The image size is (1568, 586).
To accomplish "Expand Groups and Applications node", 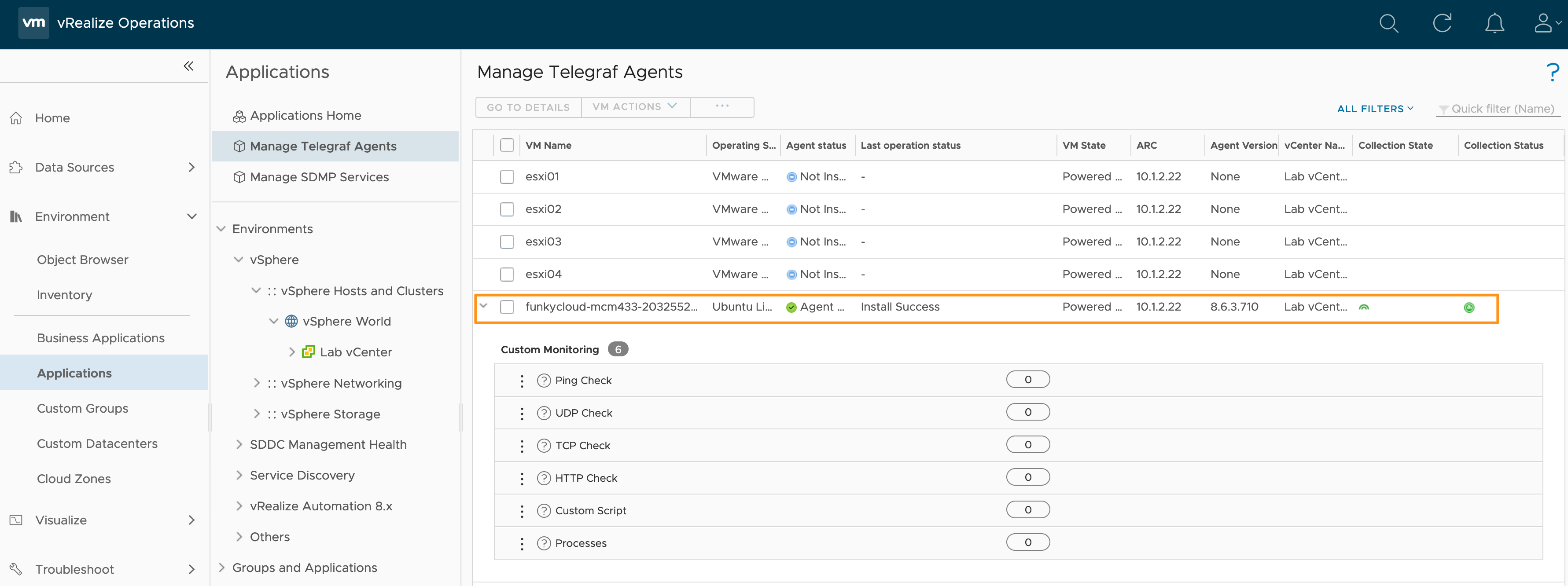I will [221, 567].
